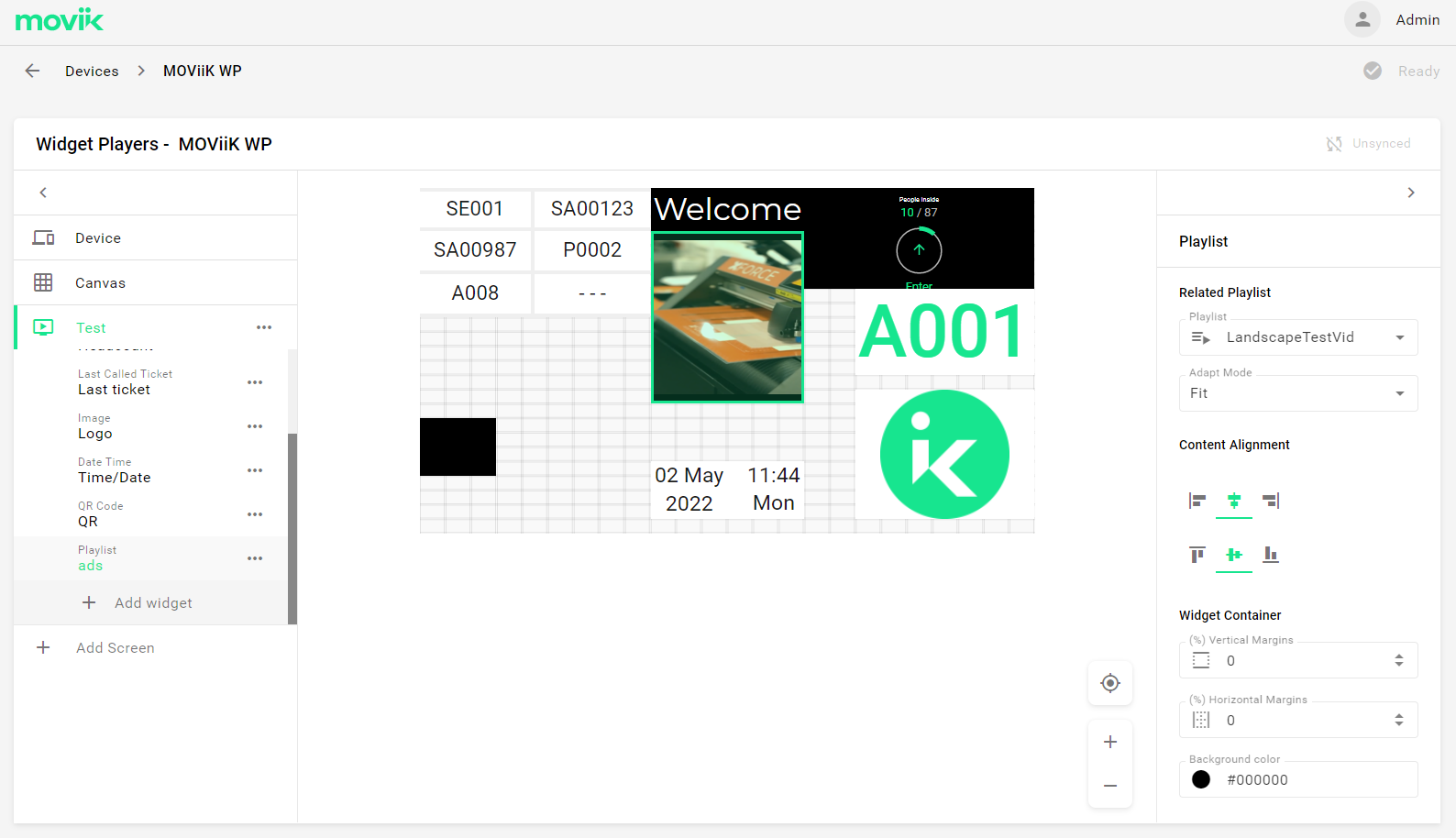The height and width of the screenshot is (838, 1456).
Task: Click Add Screen
Action: (x=156, y=647)
